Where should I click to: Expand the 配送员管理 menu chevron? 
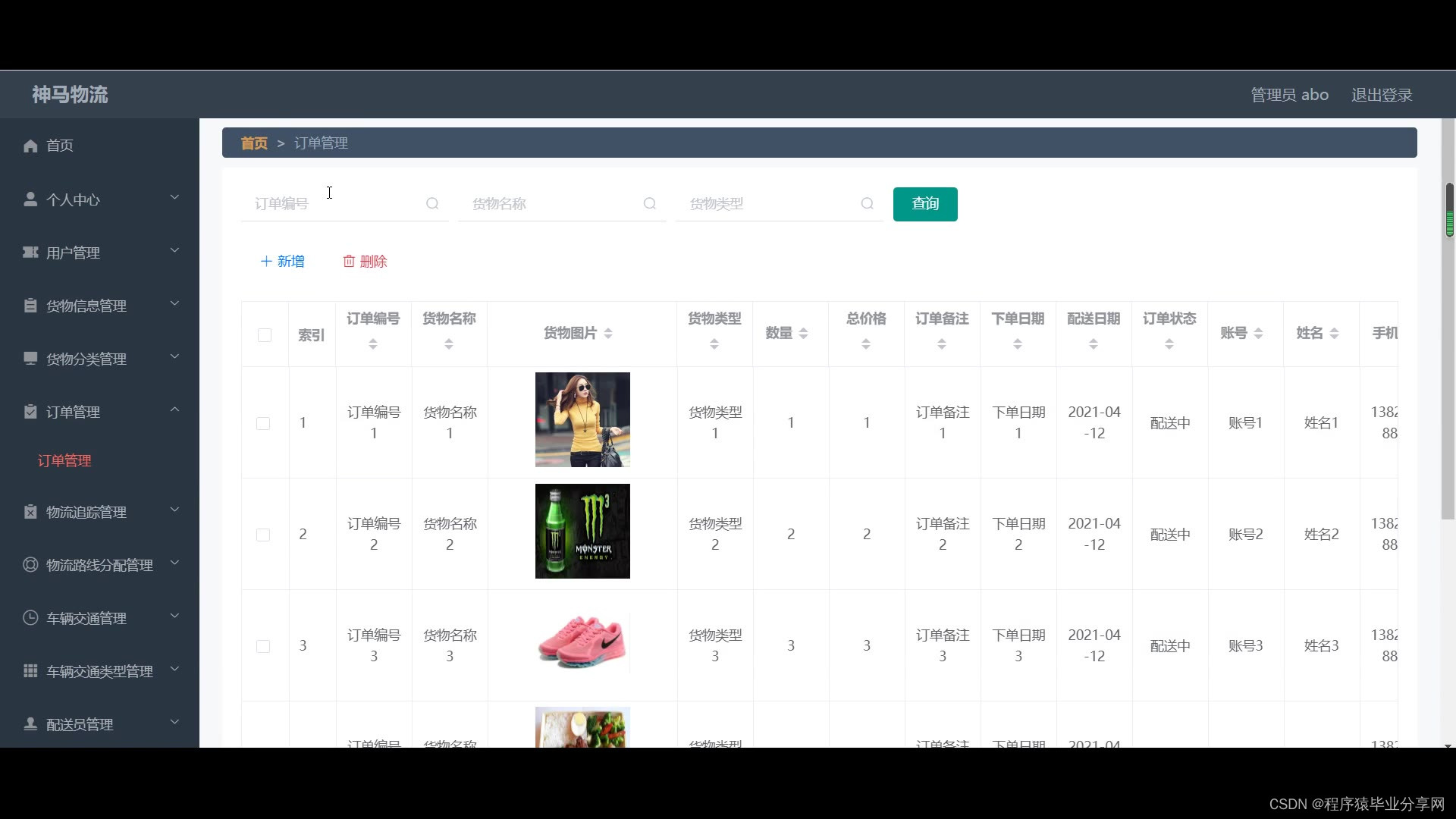click(x=174, y=723)
